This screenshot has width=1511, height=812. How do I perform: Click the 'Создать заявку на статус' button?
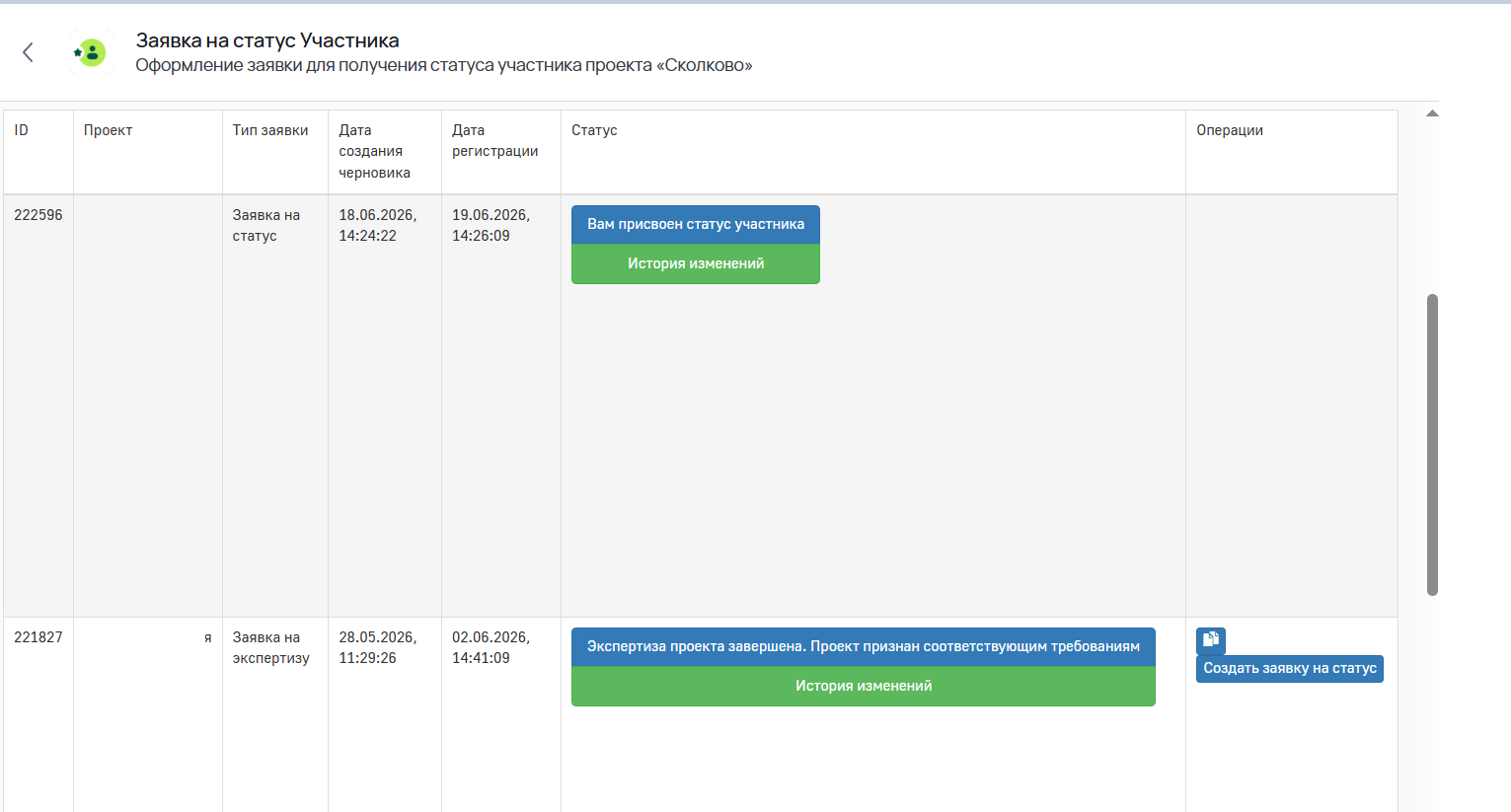(1290, 668)
